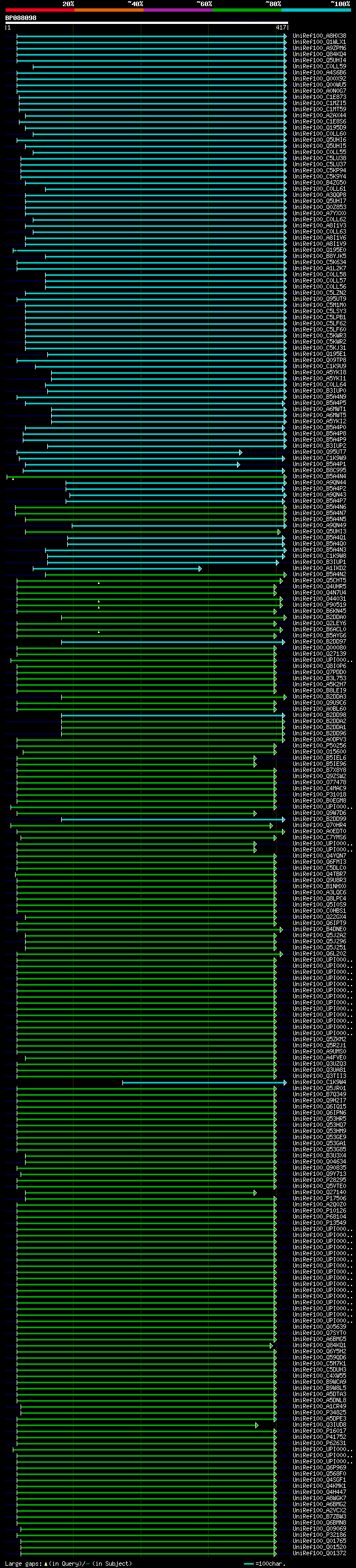356x1568 pixels.
Task: Select label UniRef100_Q195D9
Action: 319,128
